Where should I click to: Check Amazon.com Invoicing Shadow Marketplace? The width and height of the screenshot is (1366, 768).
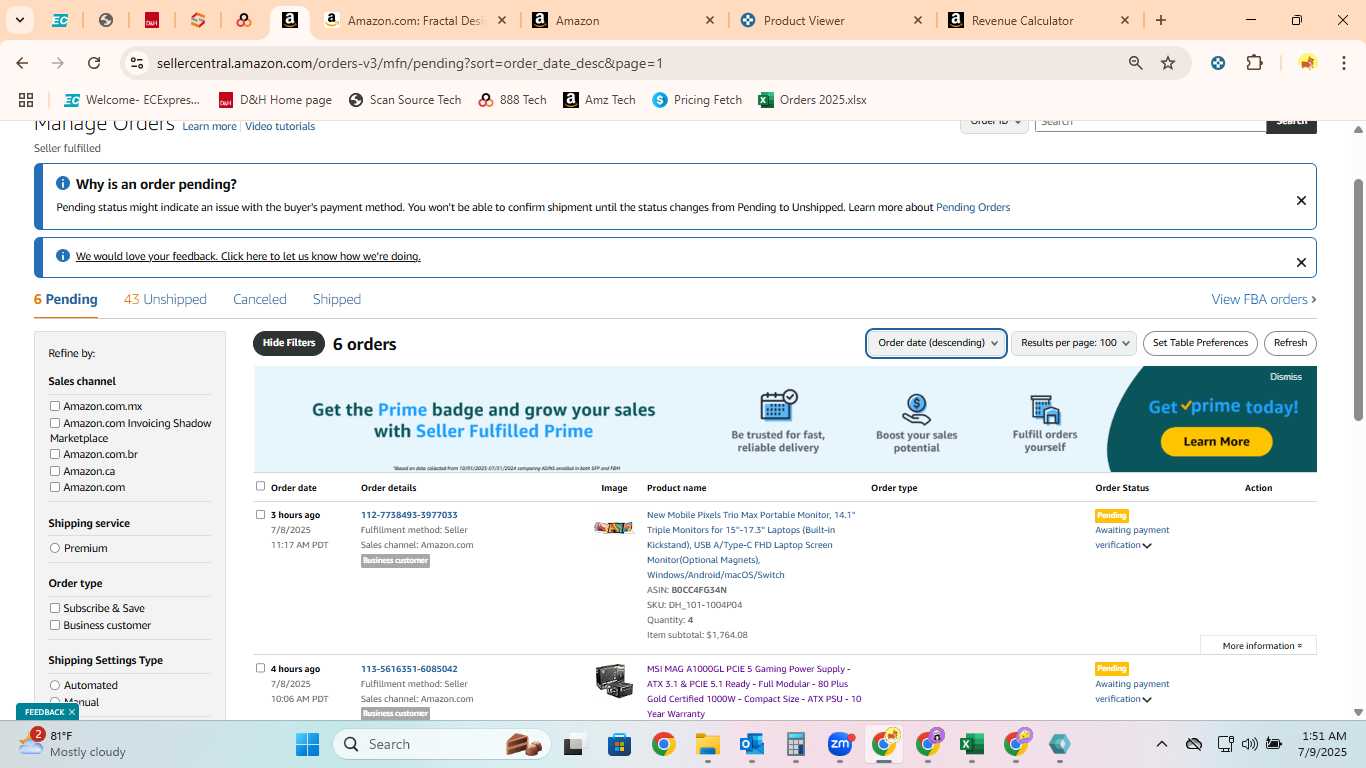coord(55,423)
